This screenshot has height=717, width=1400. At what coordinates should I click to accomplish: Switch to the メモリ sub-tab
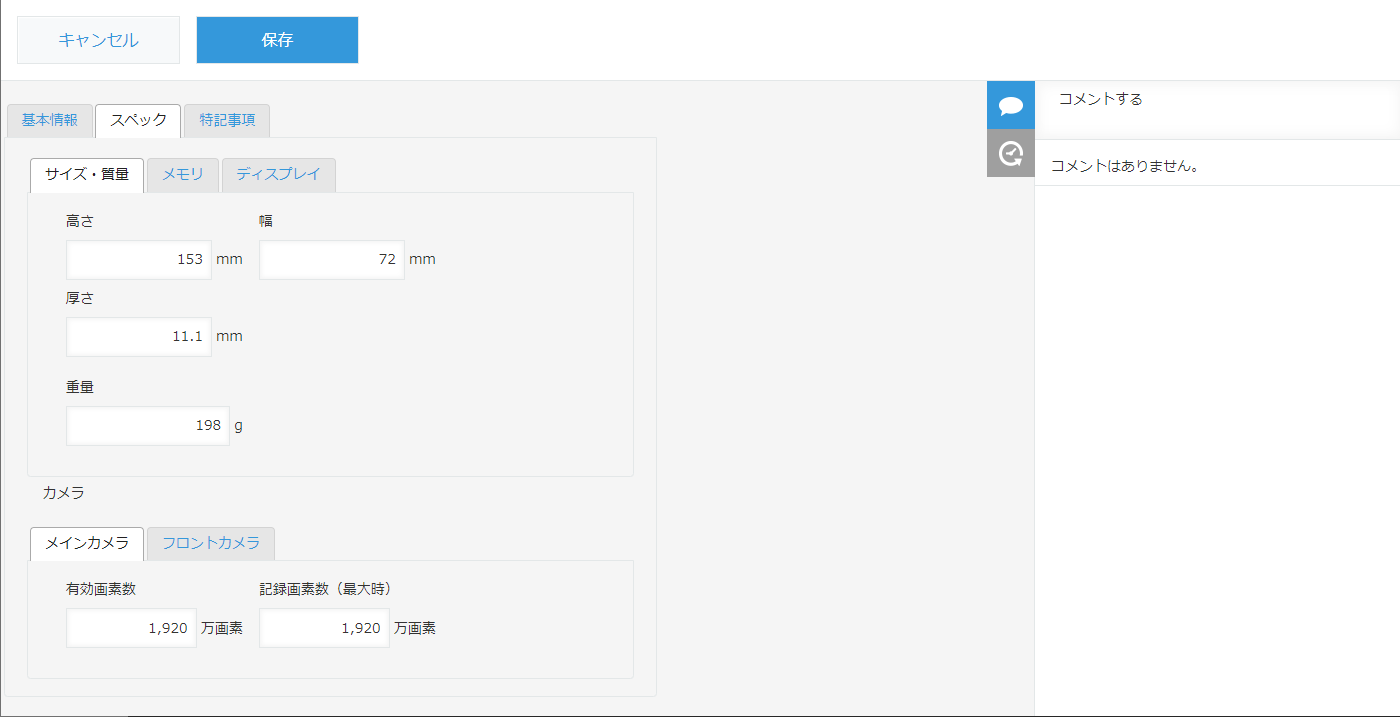click(x=183, y=175)
